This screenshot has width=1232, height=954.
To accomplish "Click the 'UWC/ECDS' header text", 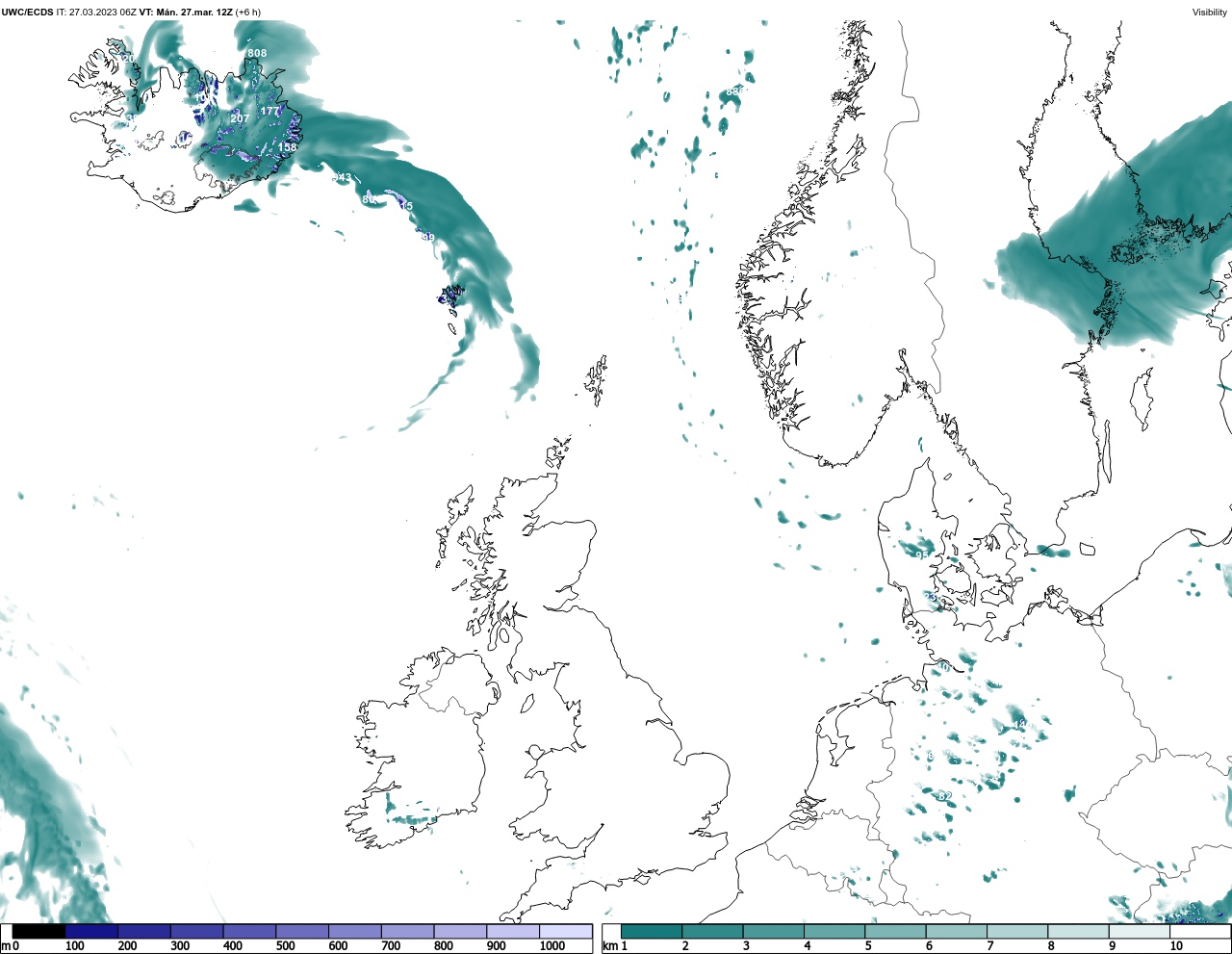I will (27, 12).
